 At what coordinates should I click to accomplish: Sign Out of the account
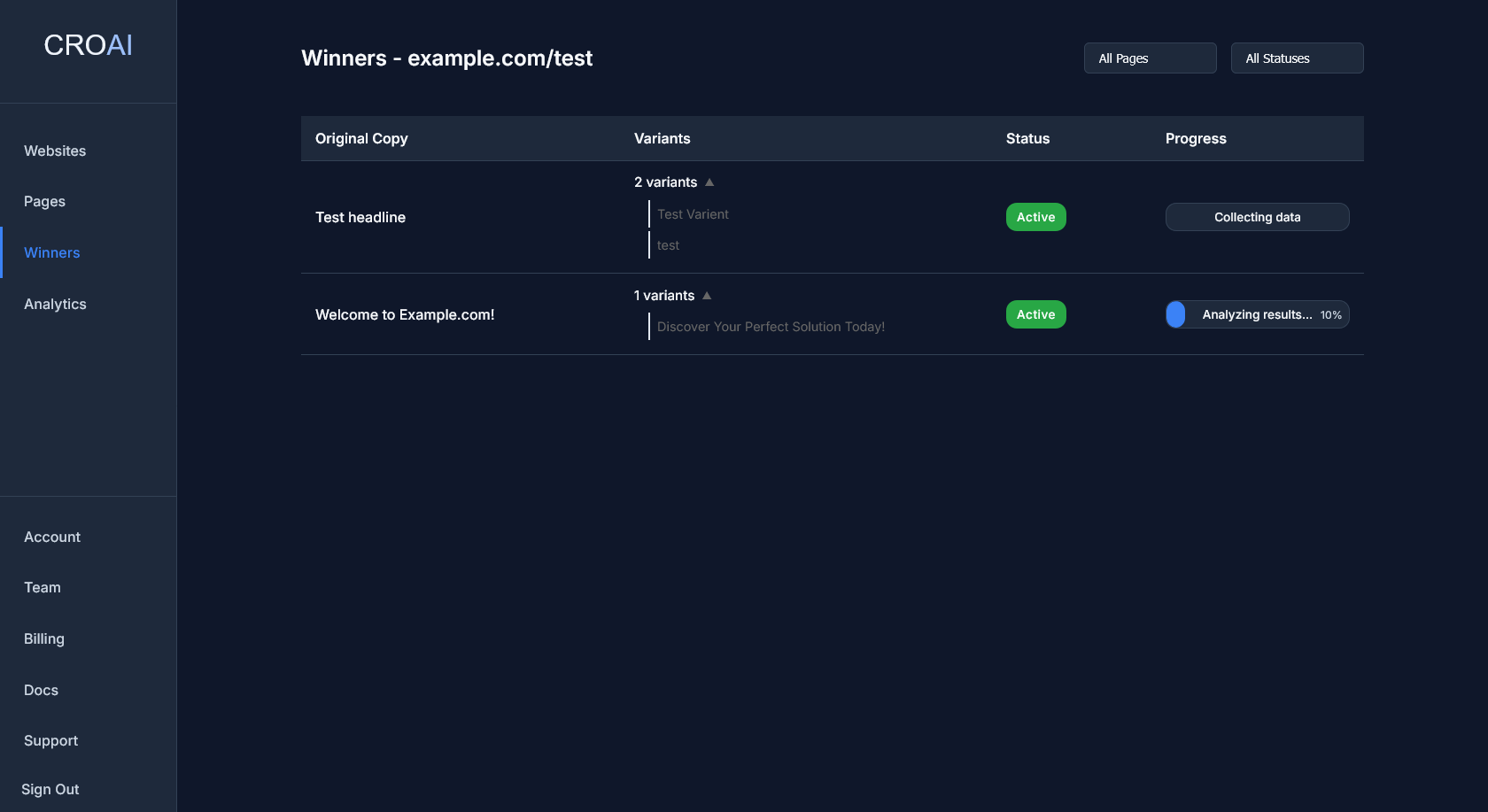click(x=50, y=789)
